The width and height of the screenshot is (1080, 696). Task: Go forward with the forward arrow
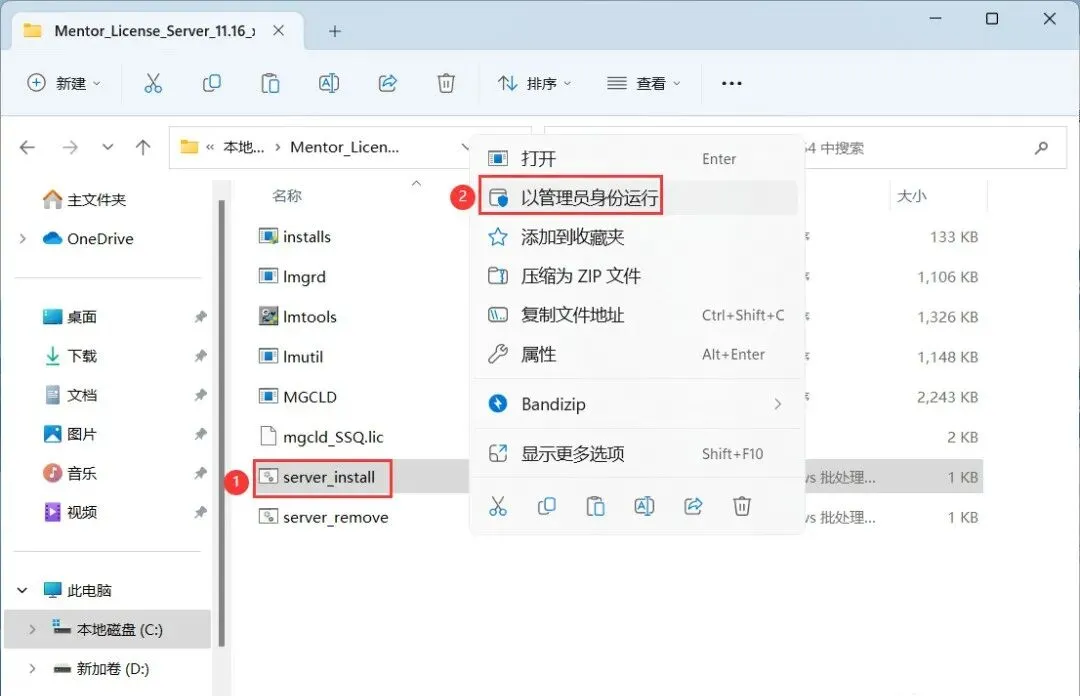(x=70, y=147)
